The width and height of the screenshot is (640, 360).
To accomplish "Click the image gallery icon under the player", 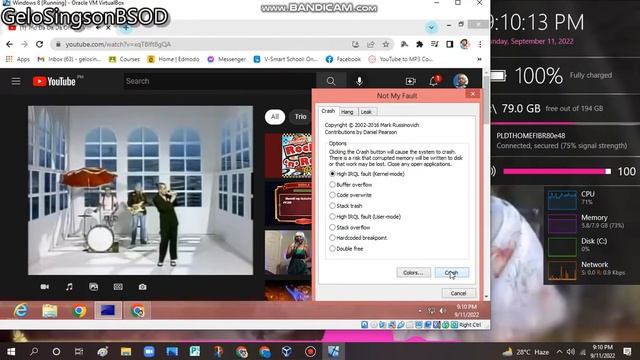I will point(93,287).
